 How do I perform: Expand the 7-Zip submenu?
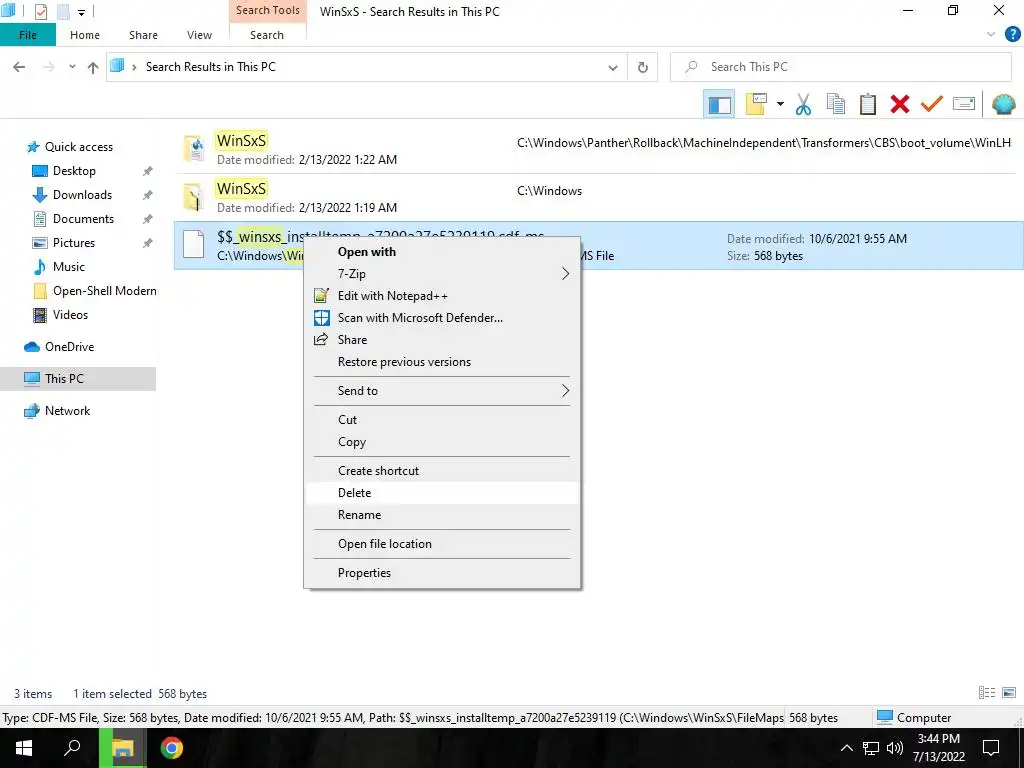click(x=442, y=274)
